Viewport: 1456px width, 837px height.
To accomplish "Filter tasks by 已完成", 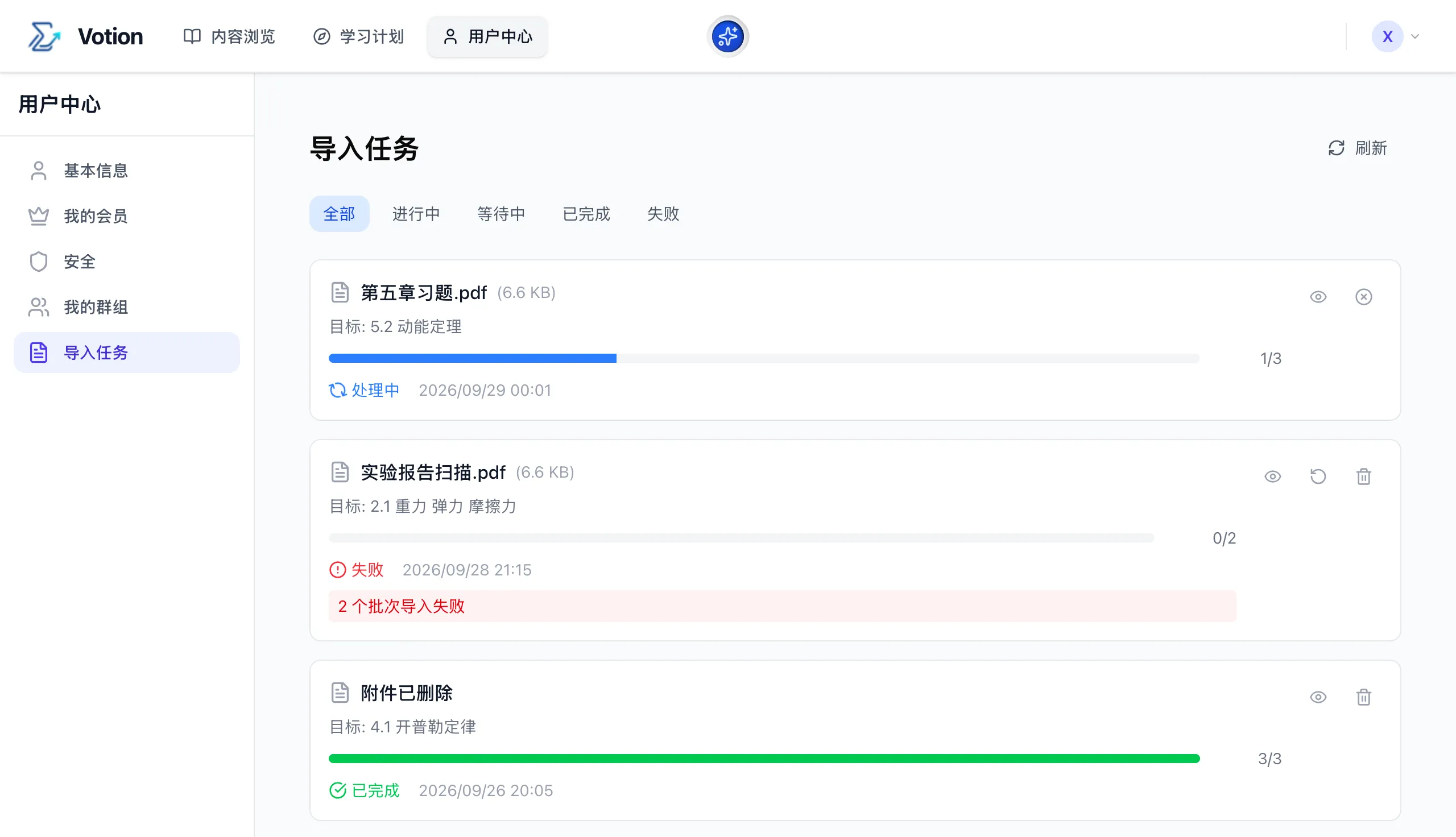I will 586,214.
